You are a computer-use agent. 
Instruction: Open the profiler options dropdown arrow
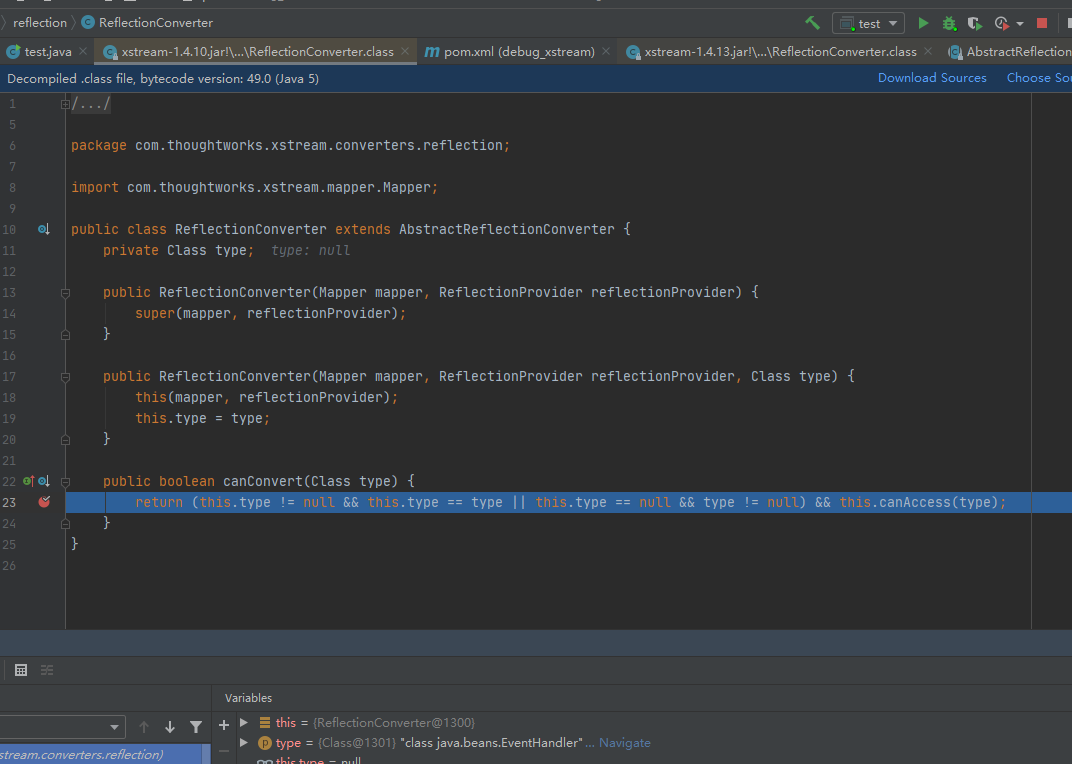coord(1020,24)
